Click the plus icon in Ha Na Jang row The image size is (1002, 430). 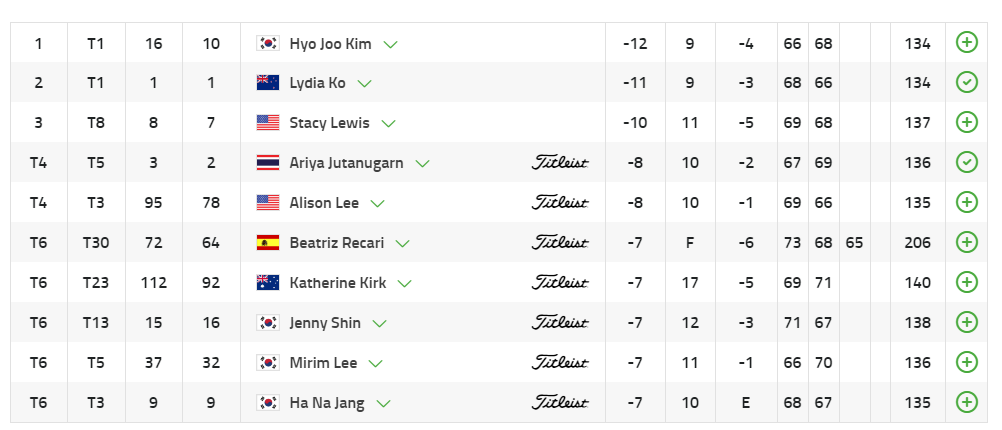pyautogui.click(x=966, y=403)
